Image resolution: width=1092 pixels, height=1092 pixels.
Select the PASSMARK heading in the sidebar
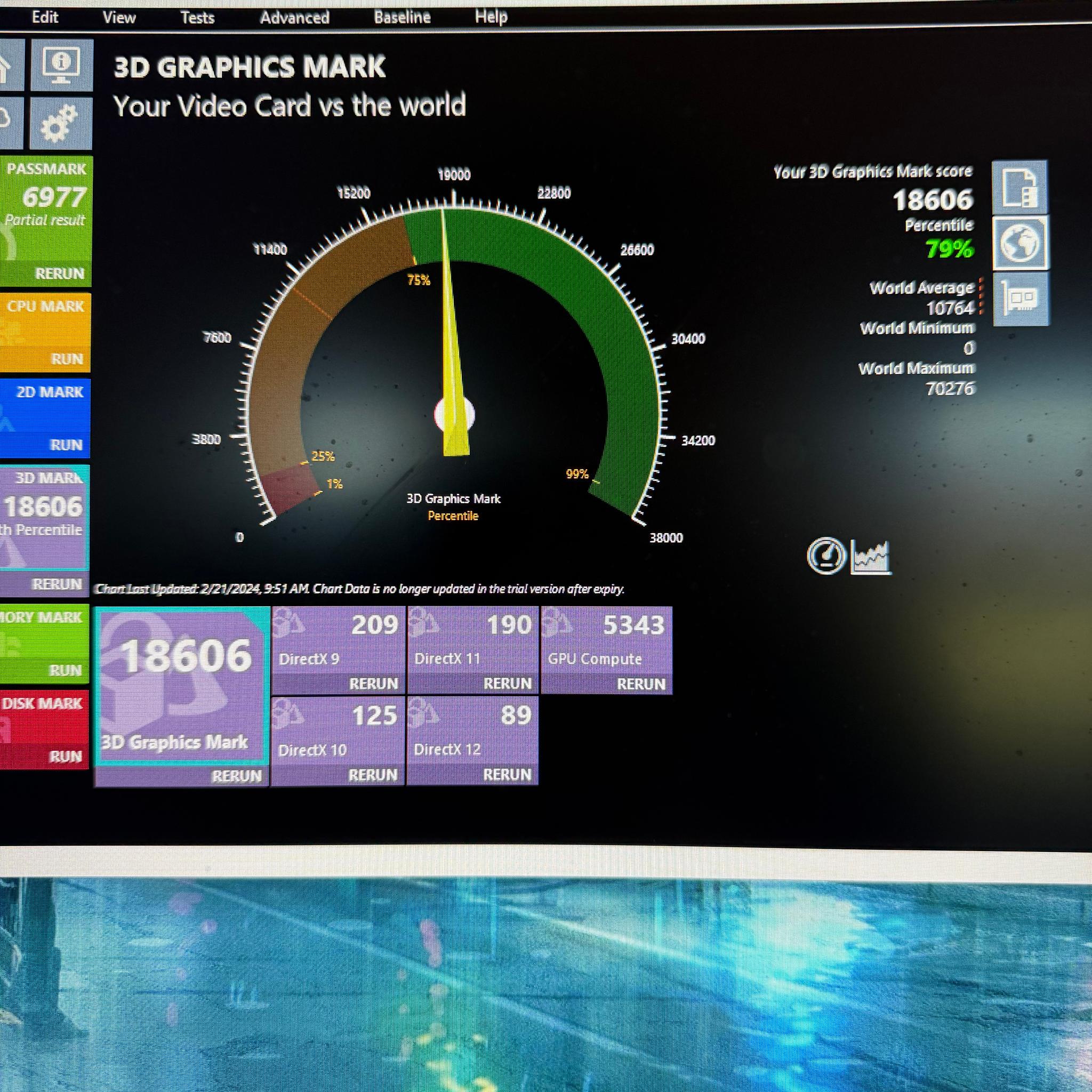(x=46, y=169)
